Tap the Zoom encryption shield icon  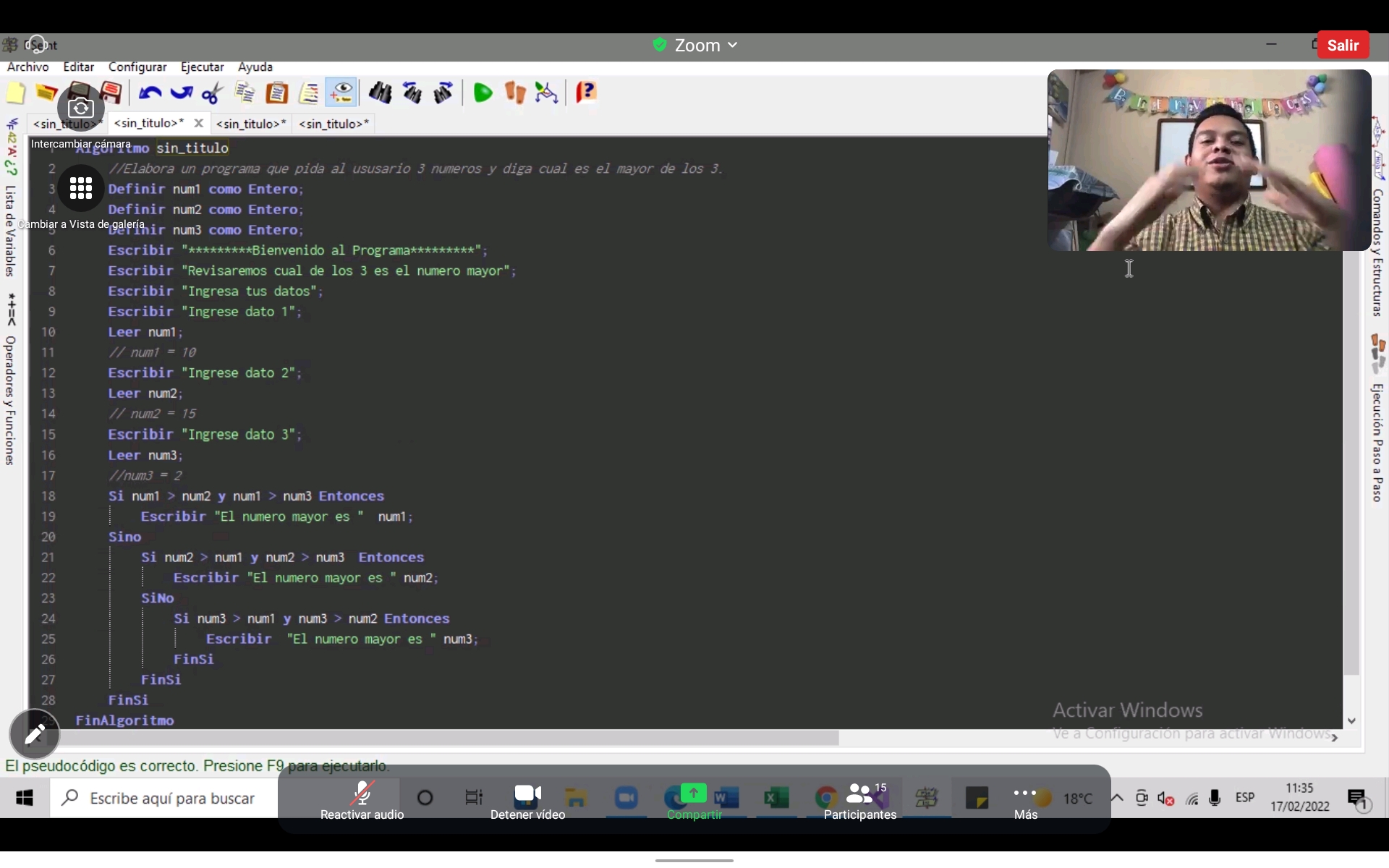click(659, 45)
